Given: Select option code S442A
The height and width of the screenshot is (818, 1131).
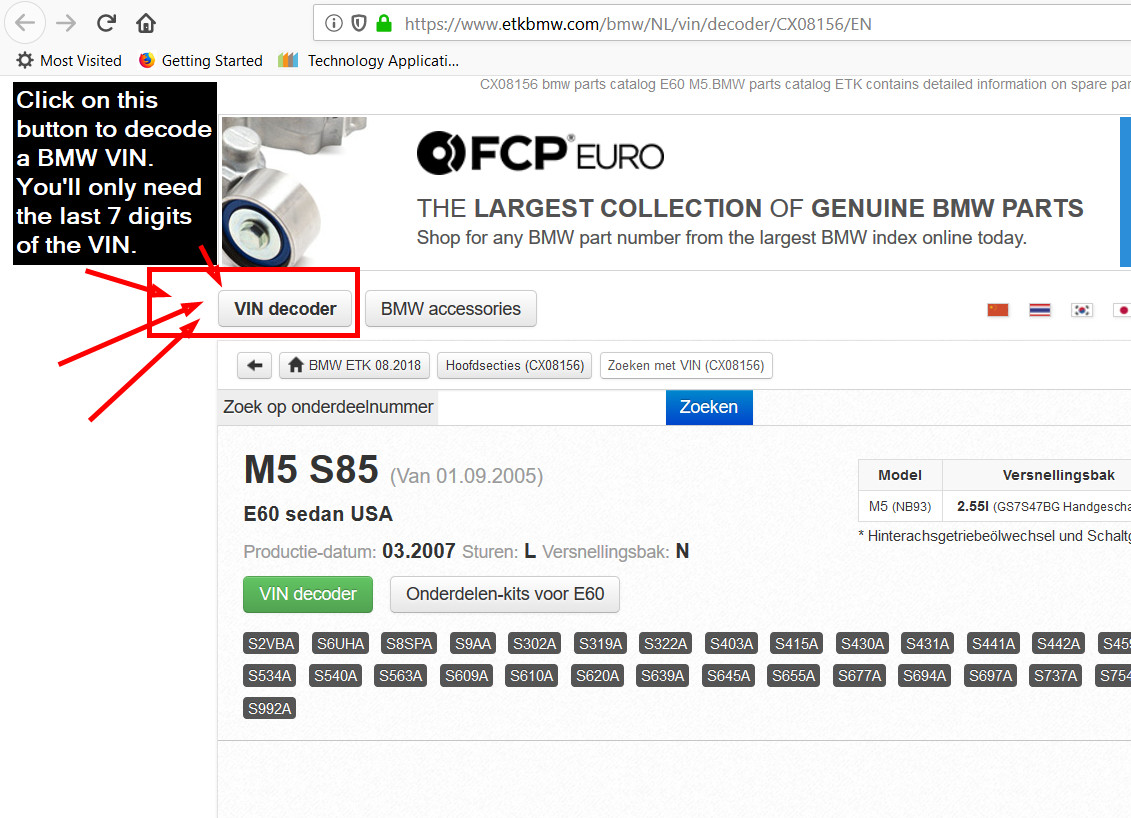Looking at the screenshot, I should coord(1058,643).
